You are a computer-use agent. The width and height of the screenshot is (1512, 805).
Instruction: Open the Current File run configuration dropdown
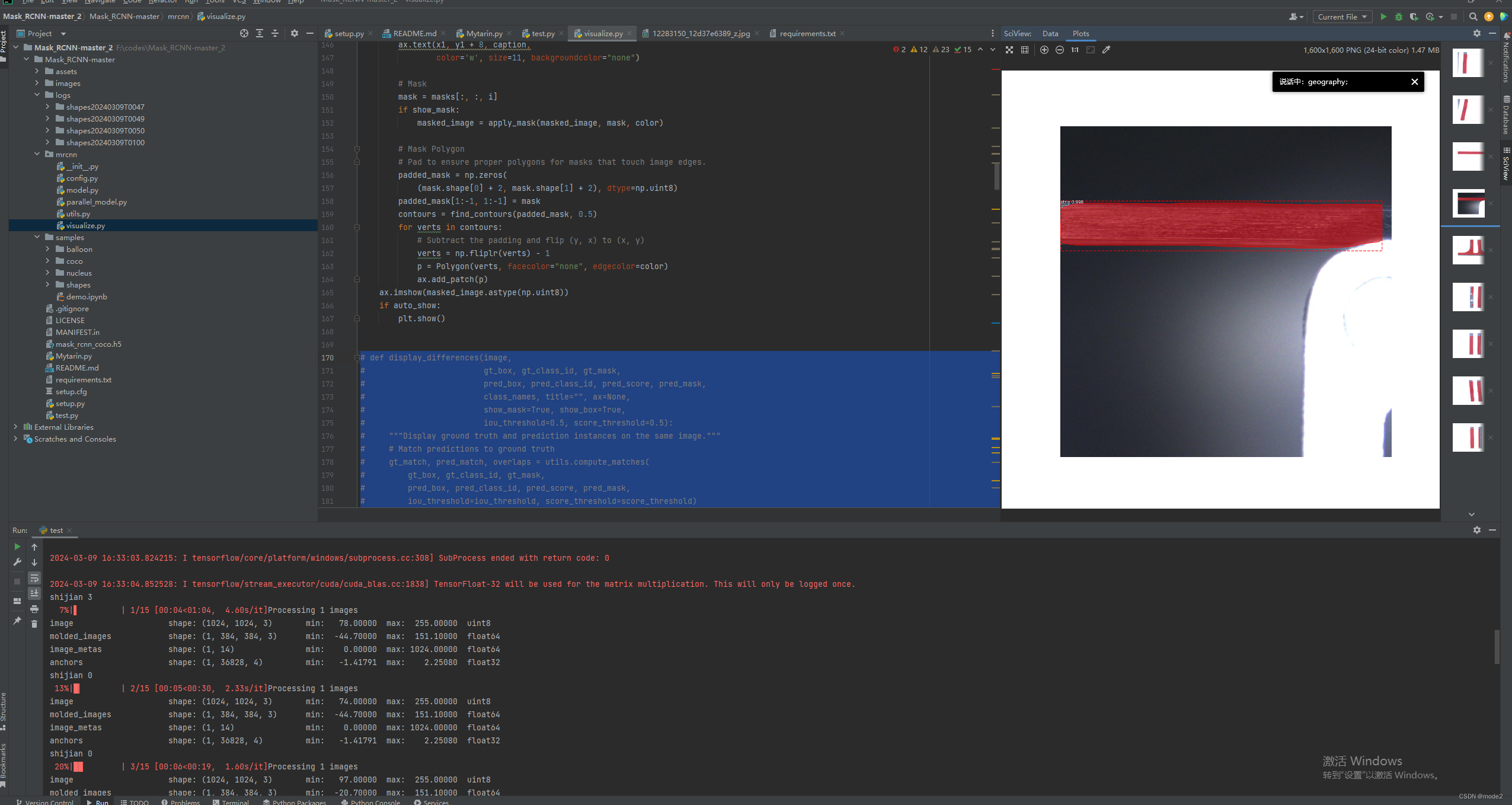pyautogui.click(x=1342, y=17)
